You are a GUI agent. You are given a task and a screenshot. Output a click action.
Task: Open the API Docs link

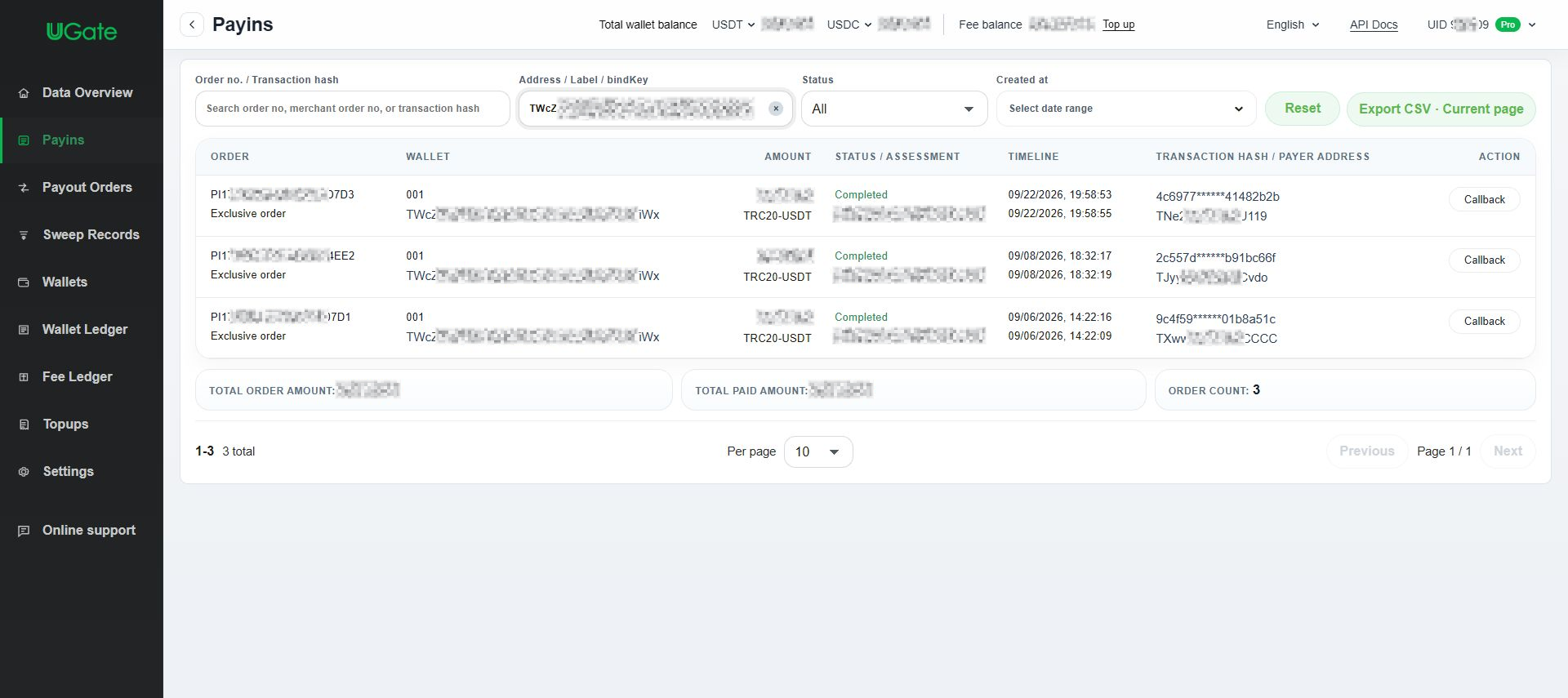[x=1374, y=24]
